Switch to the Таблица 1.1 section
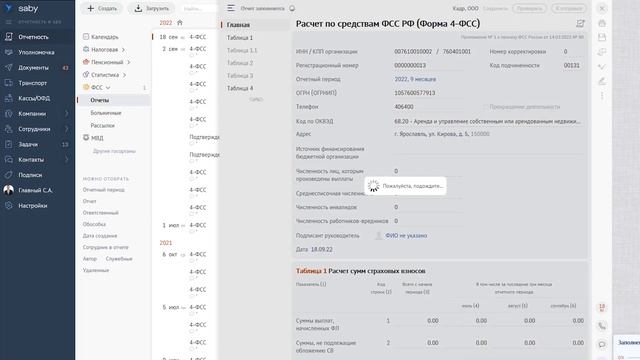The image size is (640, 360). click(242, 50)
